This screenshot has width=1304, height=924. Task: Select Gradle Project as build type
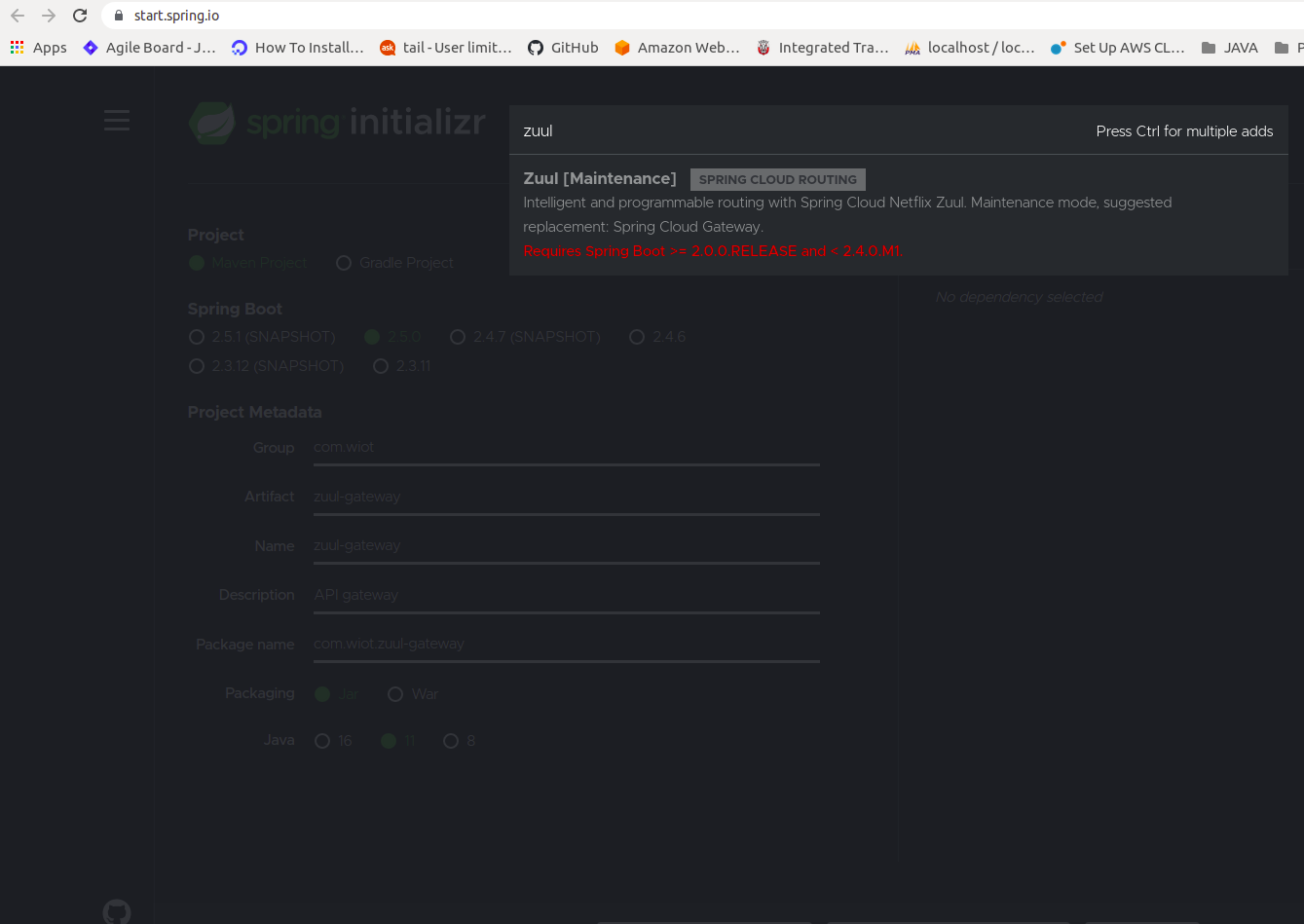tap(344, 263)
